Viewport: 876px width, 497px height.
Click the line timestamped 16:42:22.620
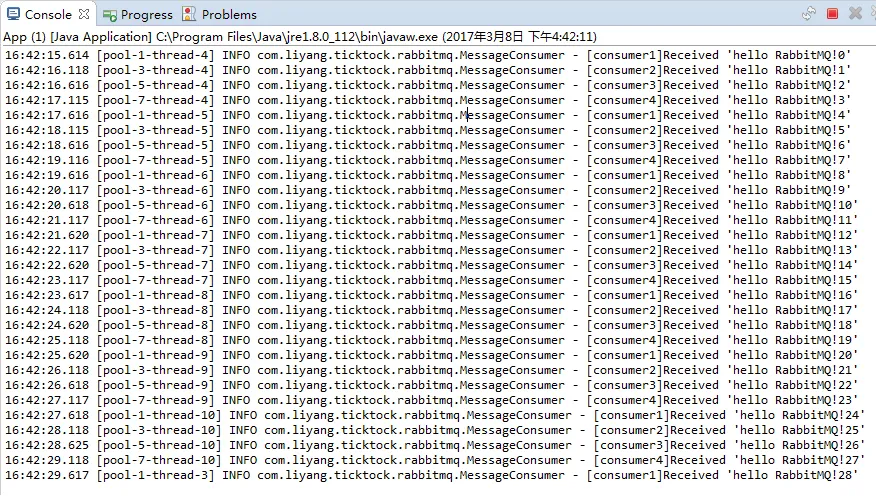pyautogui.click(x=431, y=265)
